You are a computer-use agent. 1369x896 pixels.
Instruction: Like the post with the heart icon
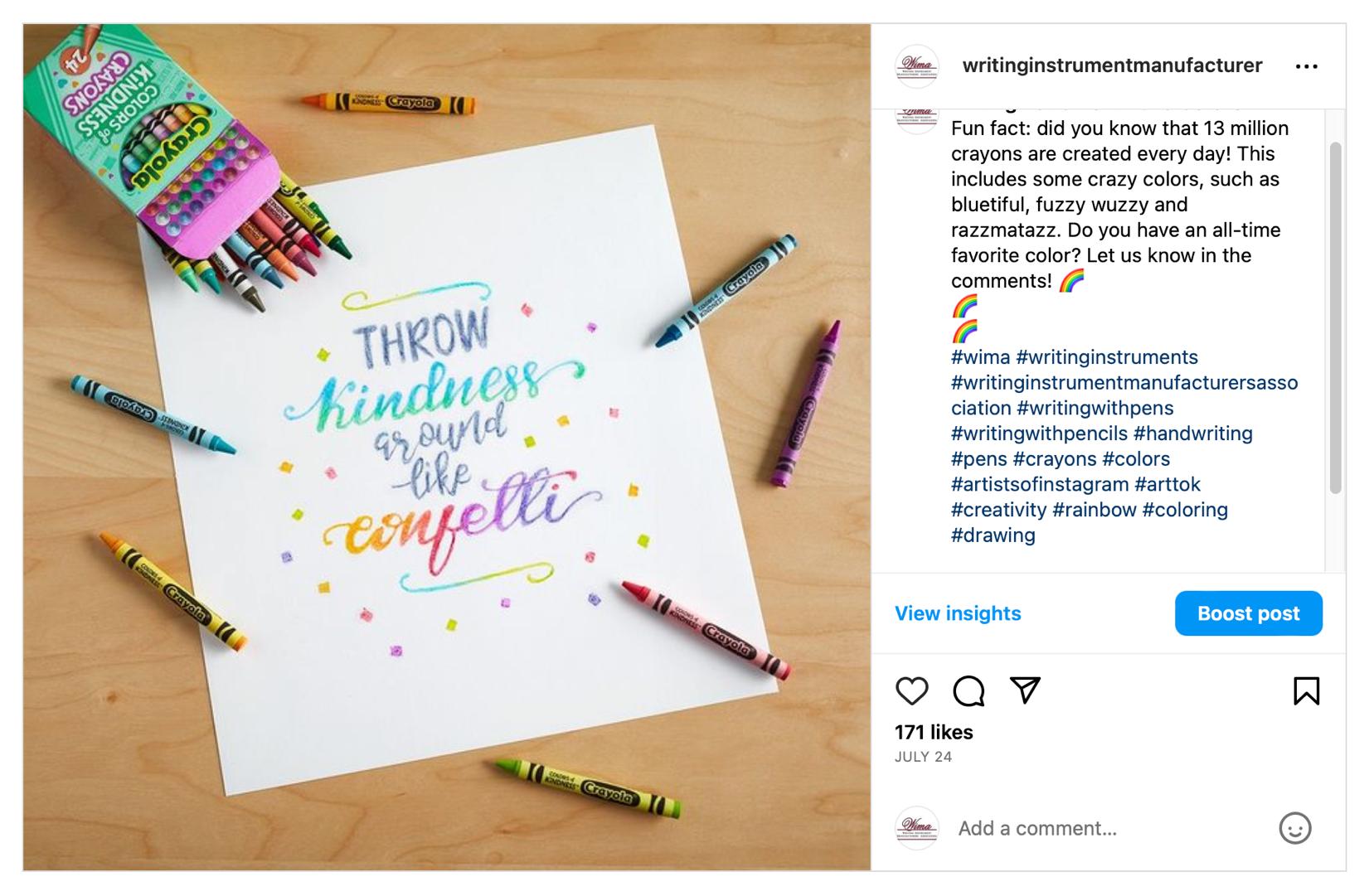[x=911, y=690]
